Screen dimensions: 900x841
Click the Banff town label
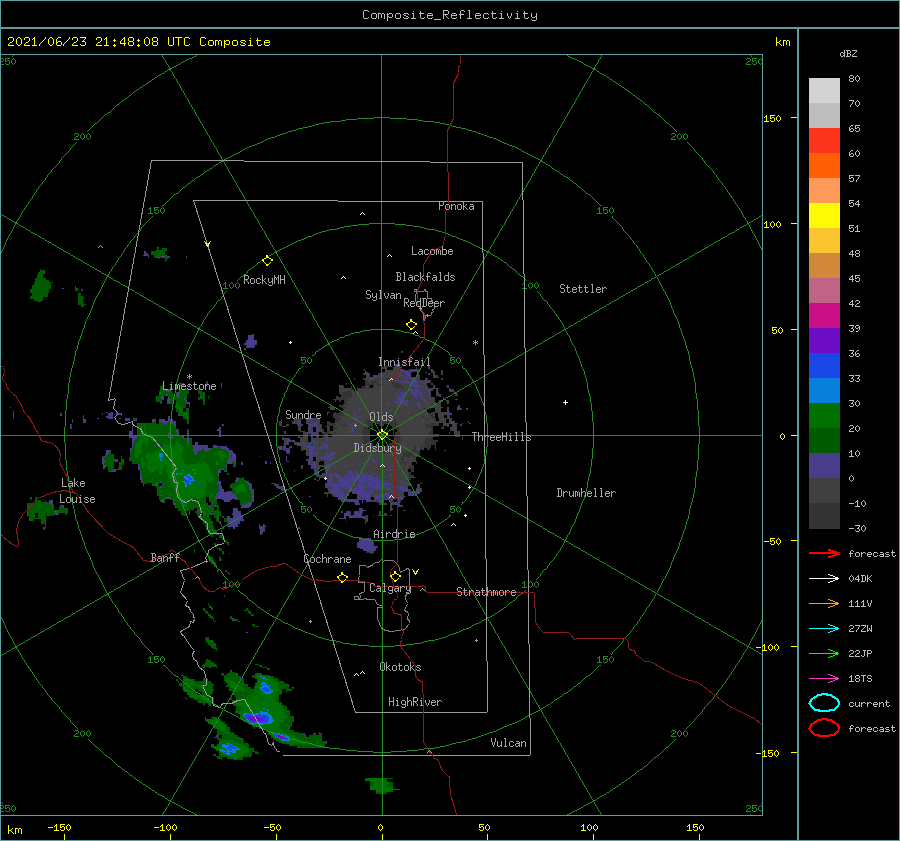pyautogui.click(x=165, y=558)
